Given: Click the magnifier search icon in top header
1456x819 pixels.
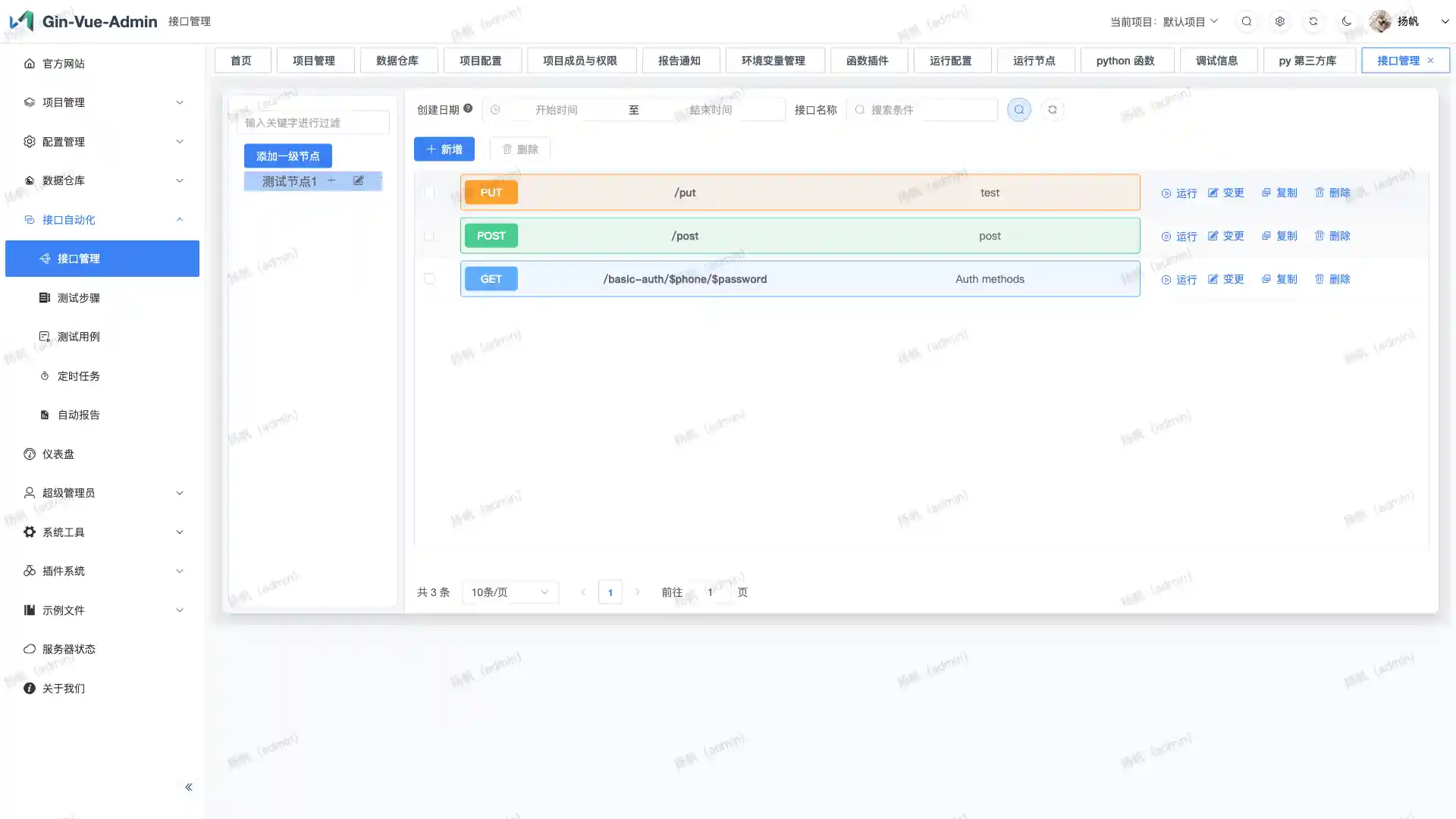Looking at the screenshot, I should point(1247,21).
